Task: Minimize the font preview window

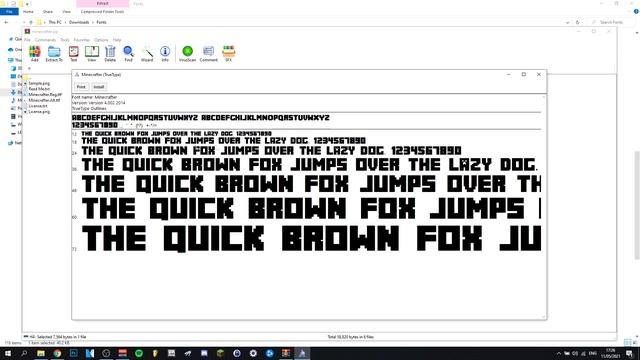Action: point(509,75)
